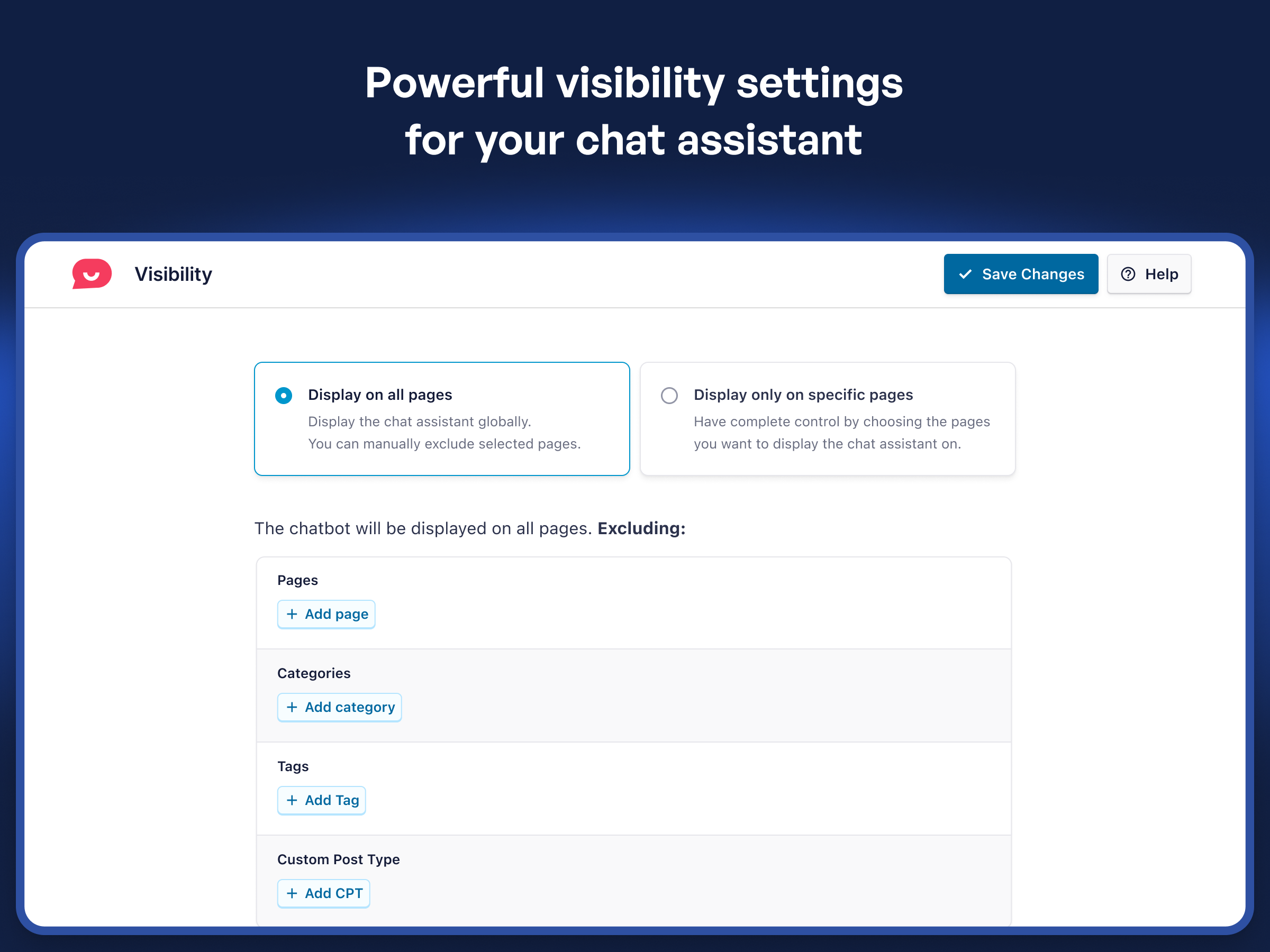
Task: Click Save Changes
Action: coord(1021,274)
